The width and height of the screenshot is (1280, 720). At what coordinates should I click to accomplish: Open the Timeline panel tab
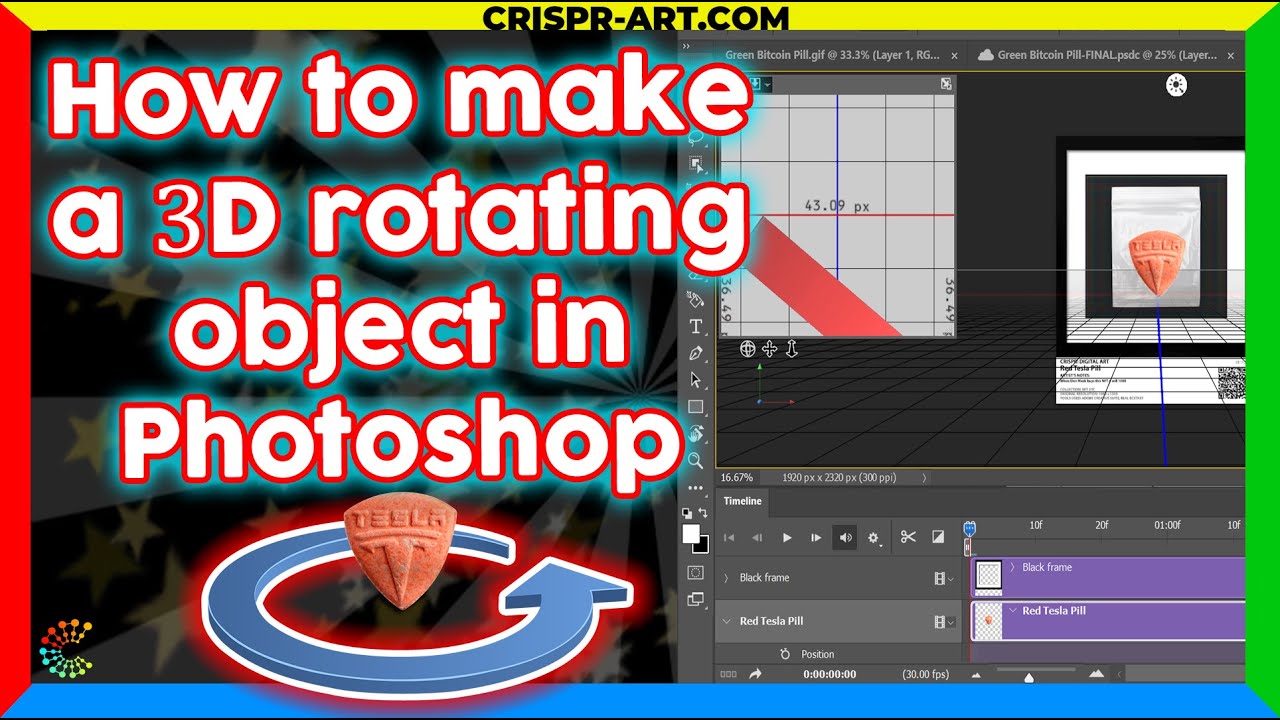742,501
